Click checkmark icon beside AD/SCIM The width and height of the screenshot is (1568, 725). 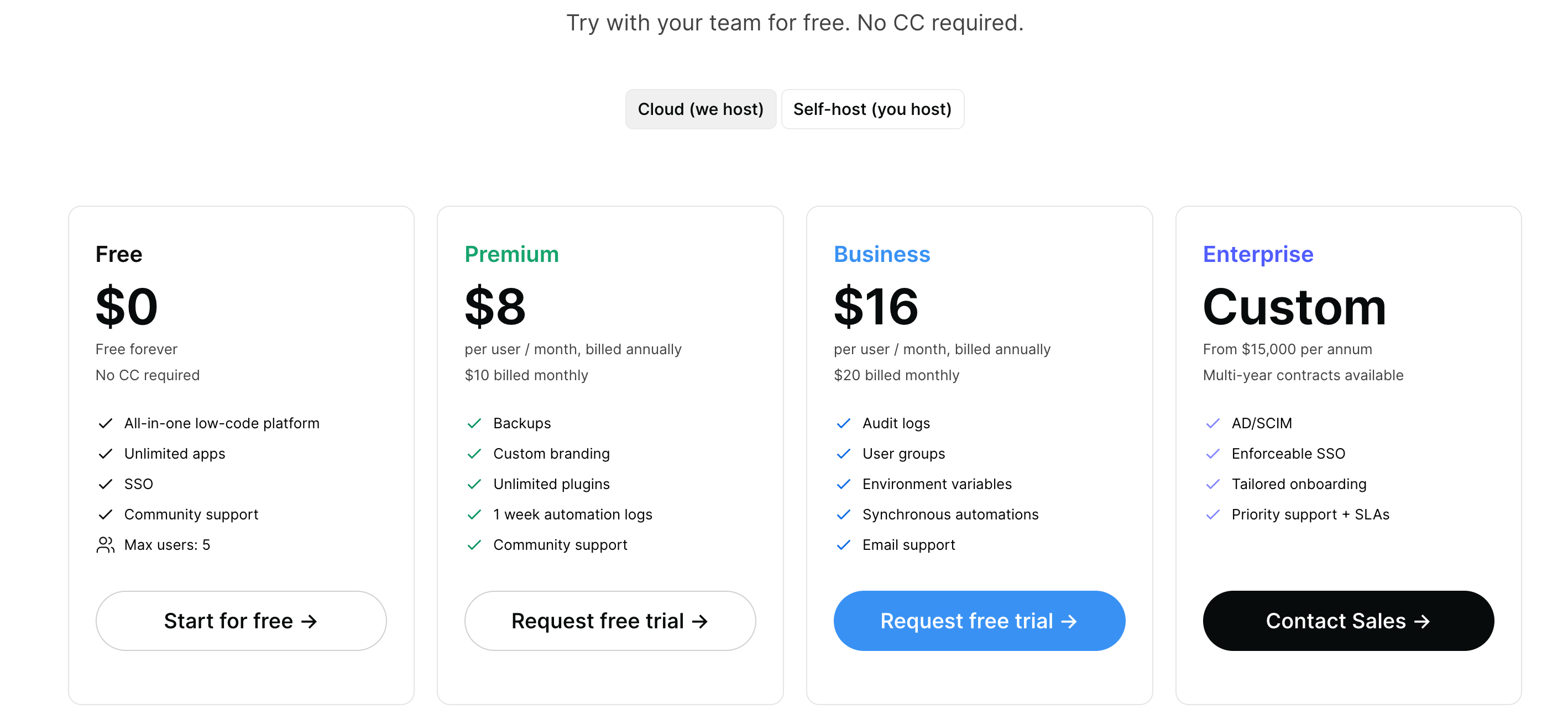pyautogui.click(x=1212, y=423)
